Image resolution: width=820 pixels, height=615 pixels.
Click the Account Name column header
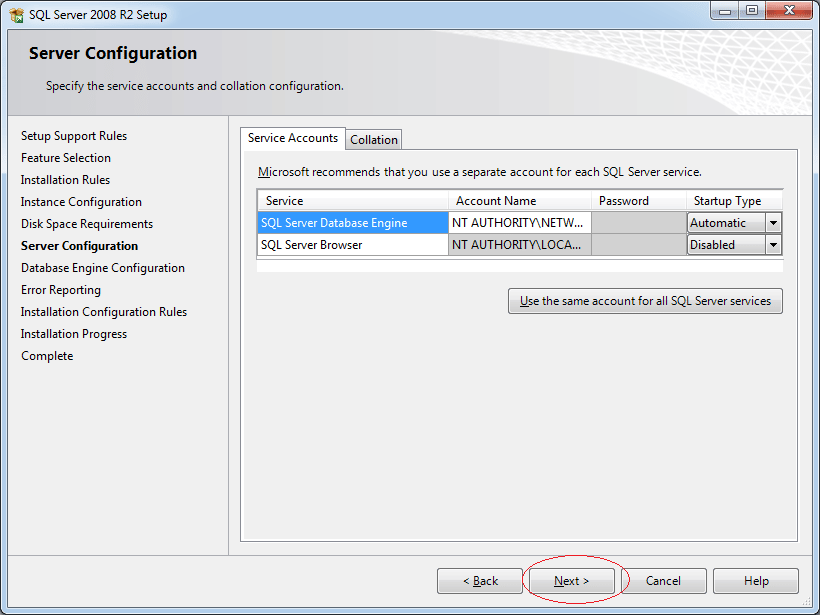[x=520, y=201]
